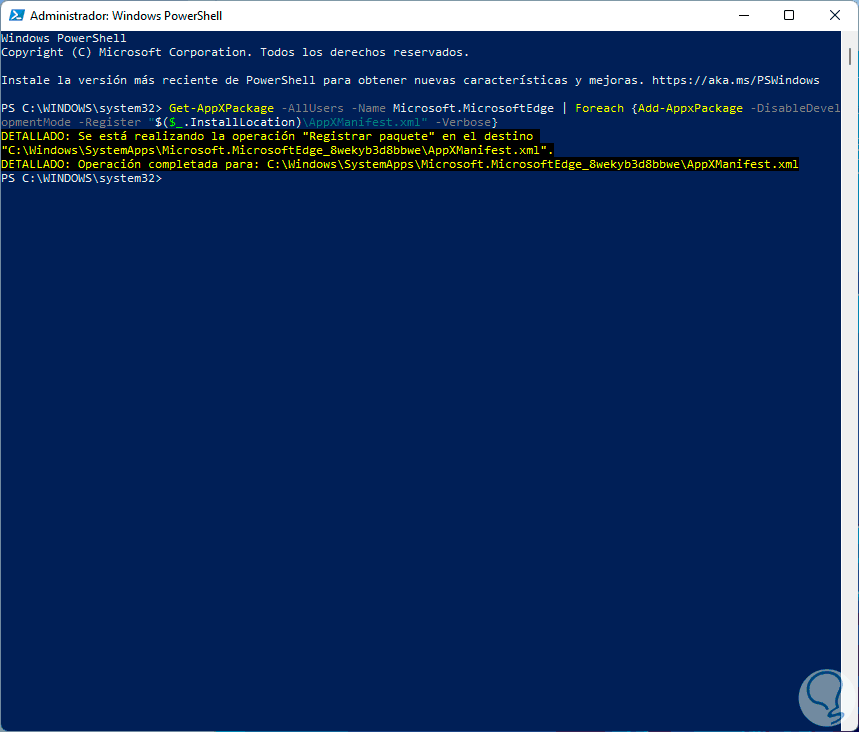
Task: Click the Foreach keyword in the command
Action: coord(599,108)
